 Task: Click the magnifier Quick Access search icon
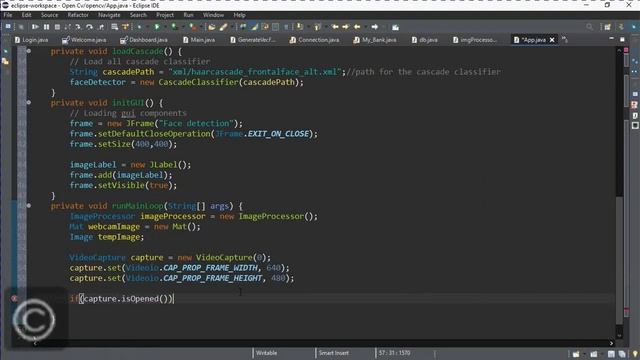click(x=589, y=27)
